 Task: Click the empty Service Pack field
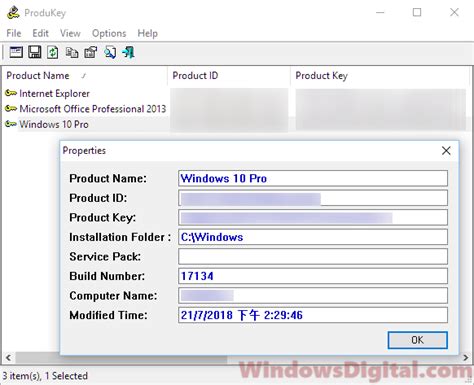pos(313,256)
